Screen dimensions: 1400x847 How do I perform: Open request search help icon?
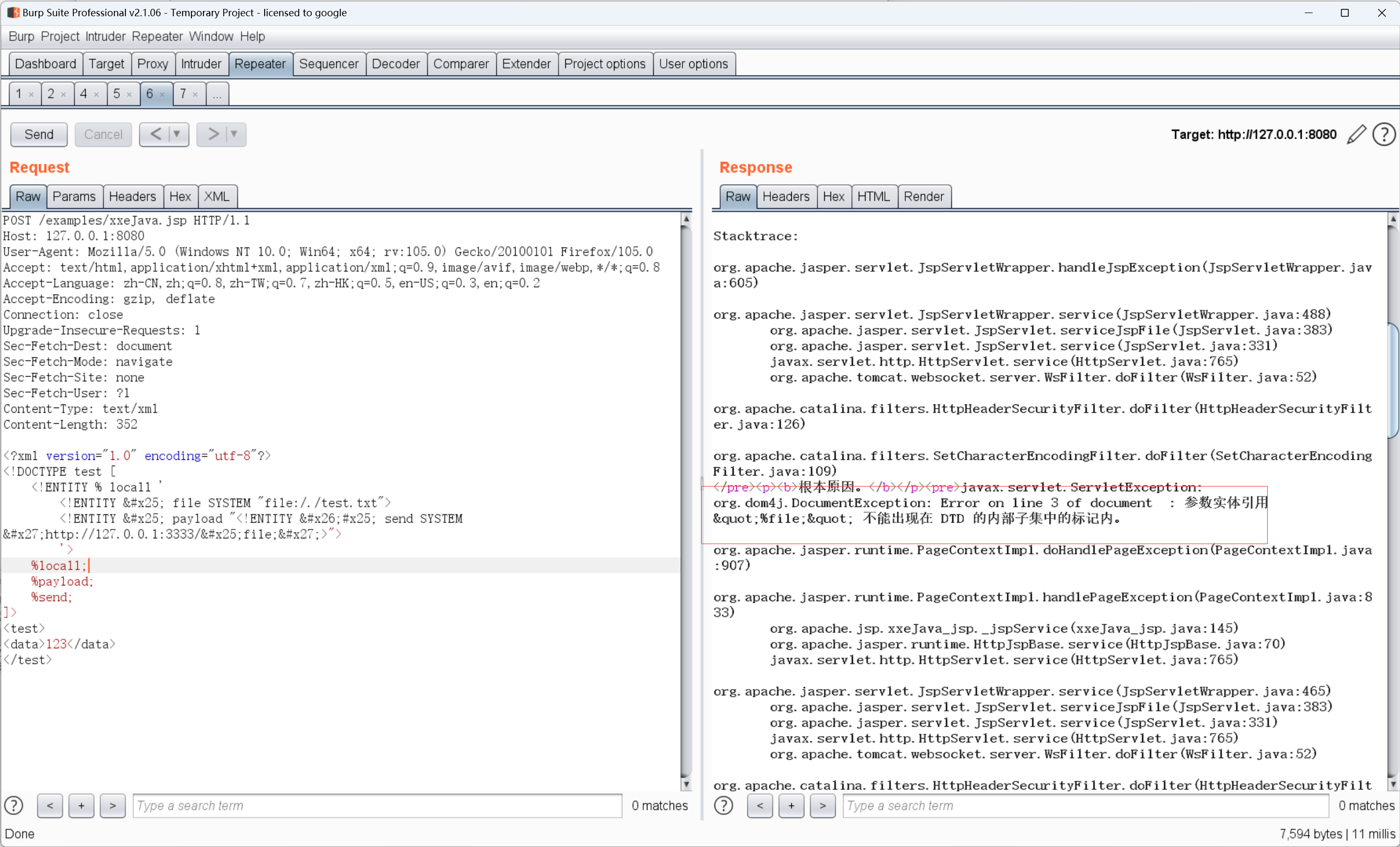click(x=14, y=806)
